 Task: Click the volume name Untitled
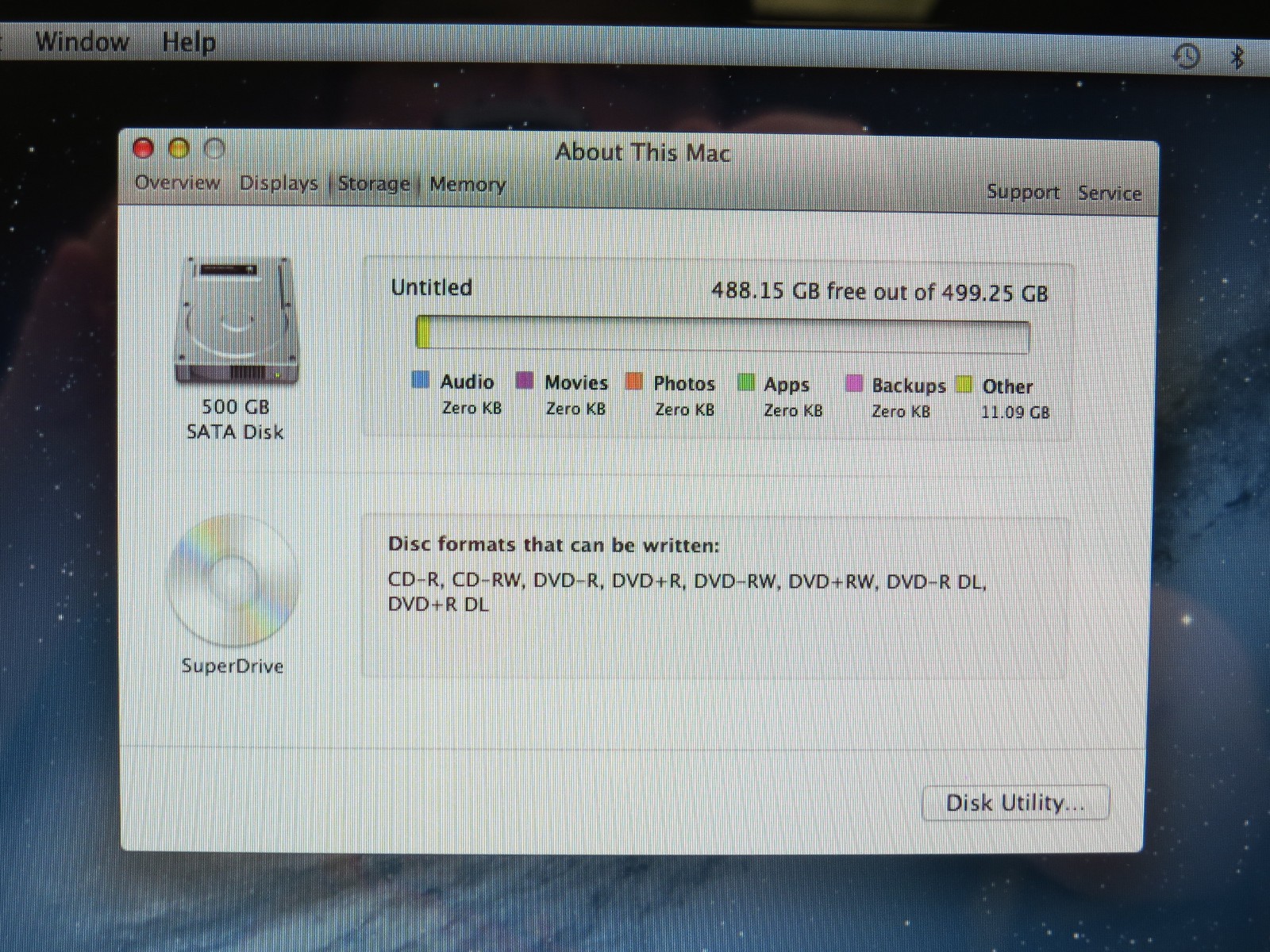[431, 287]
